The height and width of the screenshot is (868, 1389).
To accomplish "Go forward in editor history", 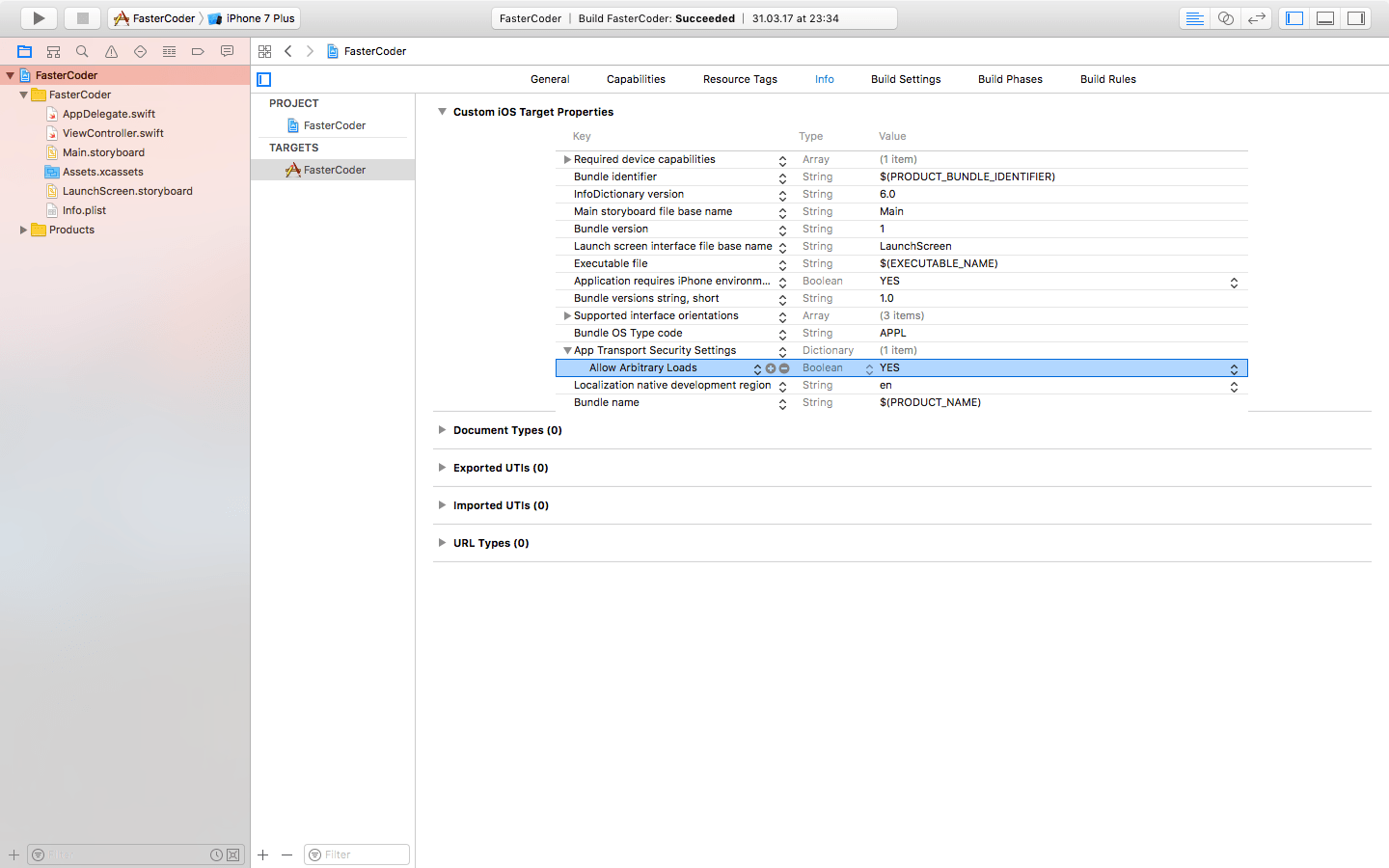I will coord(310,51).
